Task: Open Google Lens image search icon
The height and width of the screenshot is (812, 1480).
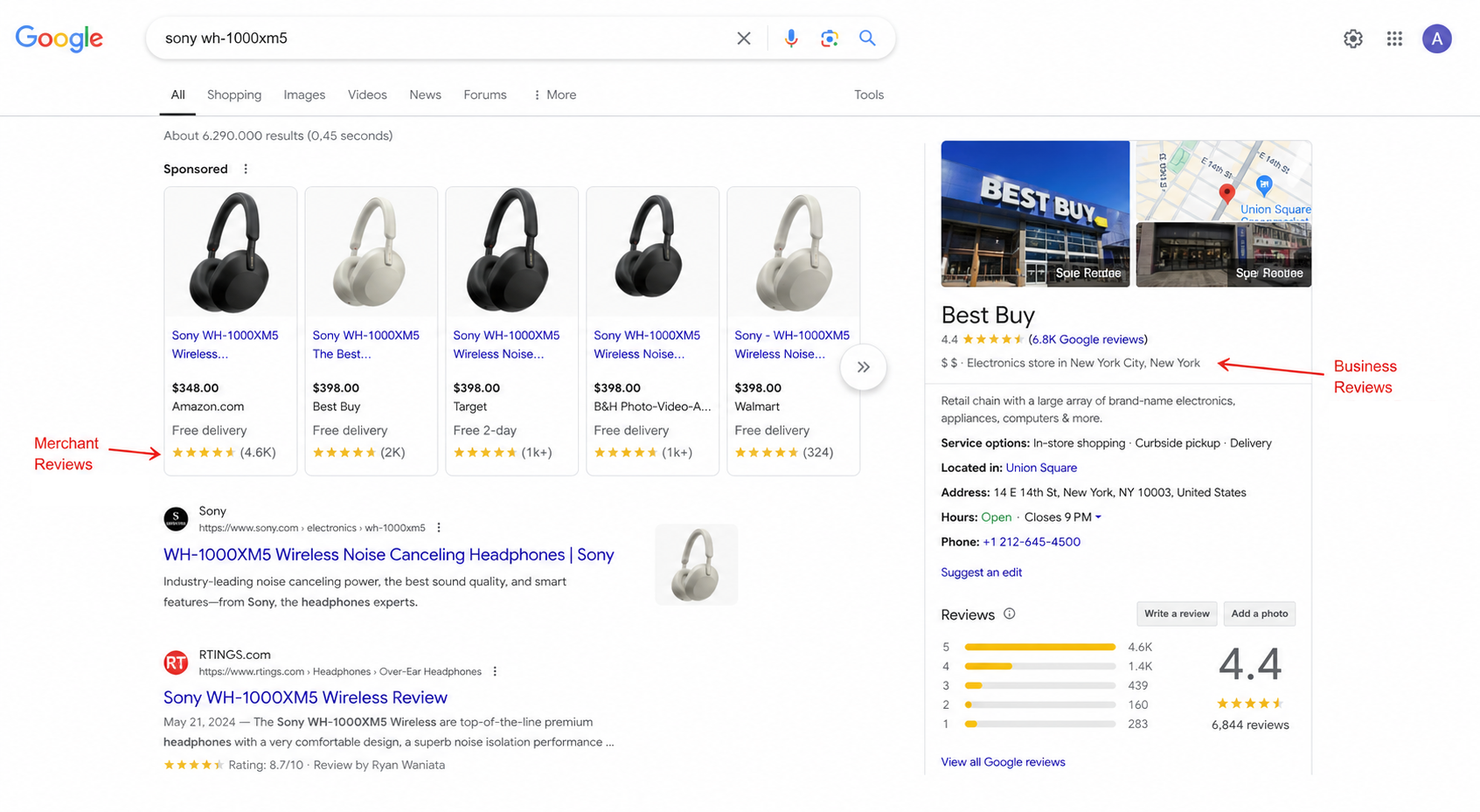Action: [x=829, y=38]
